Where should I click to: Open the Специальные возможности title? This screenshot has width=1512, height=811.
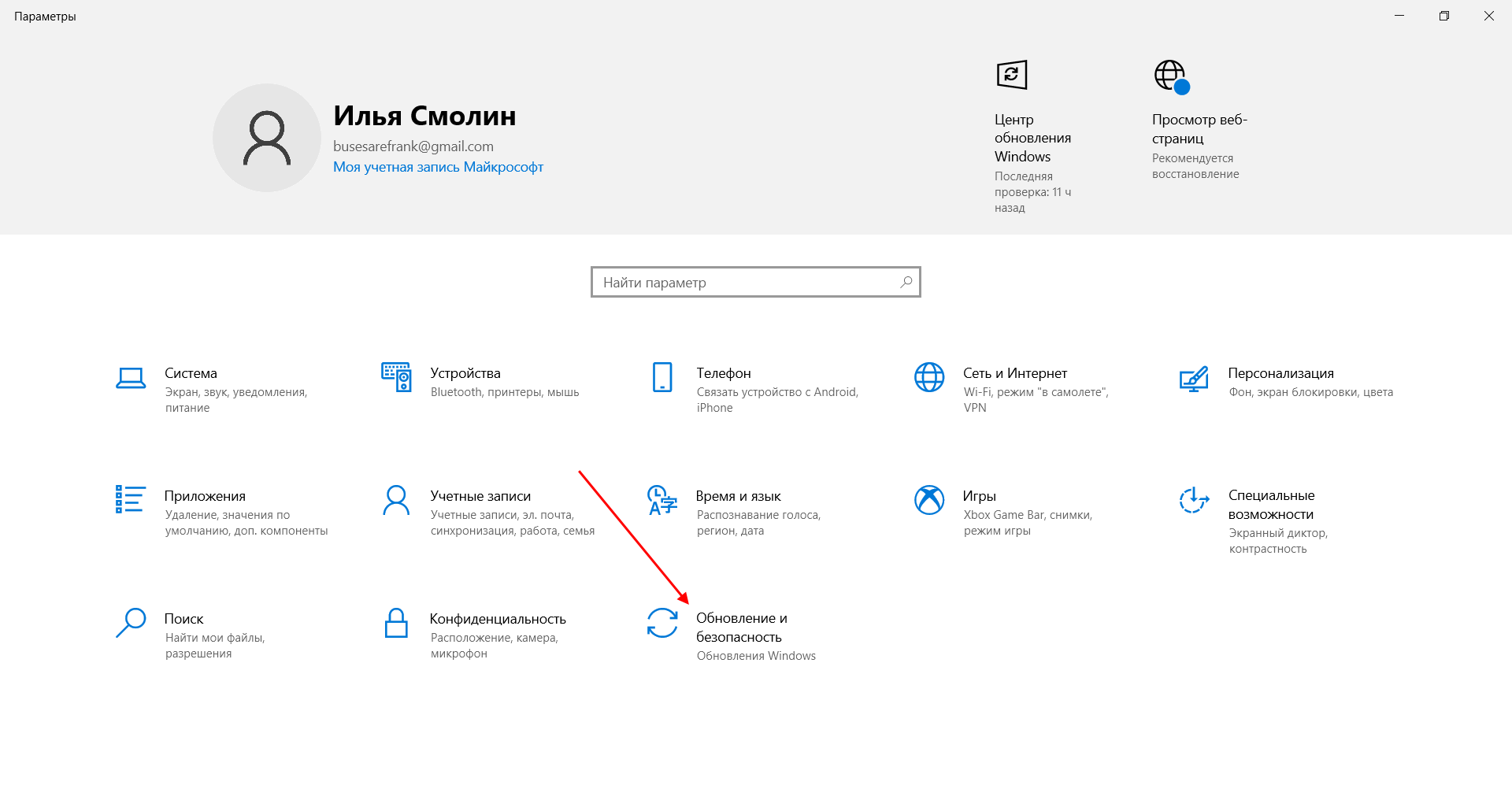point(1272,505)
